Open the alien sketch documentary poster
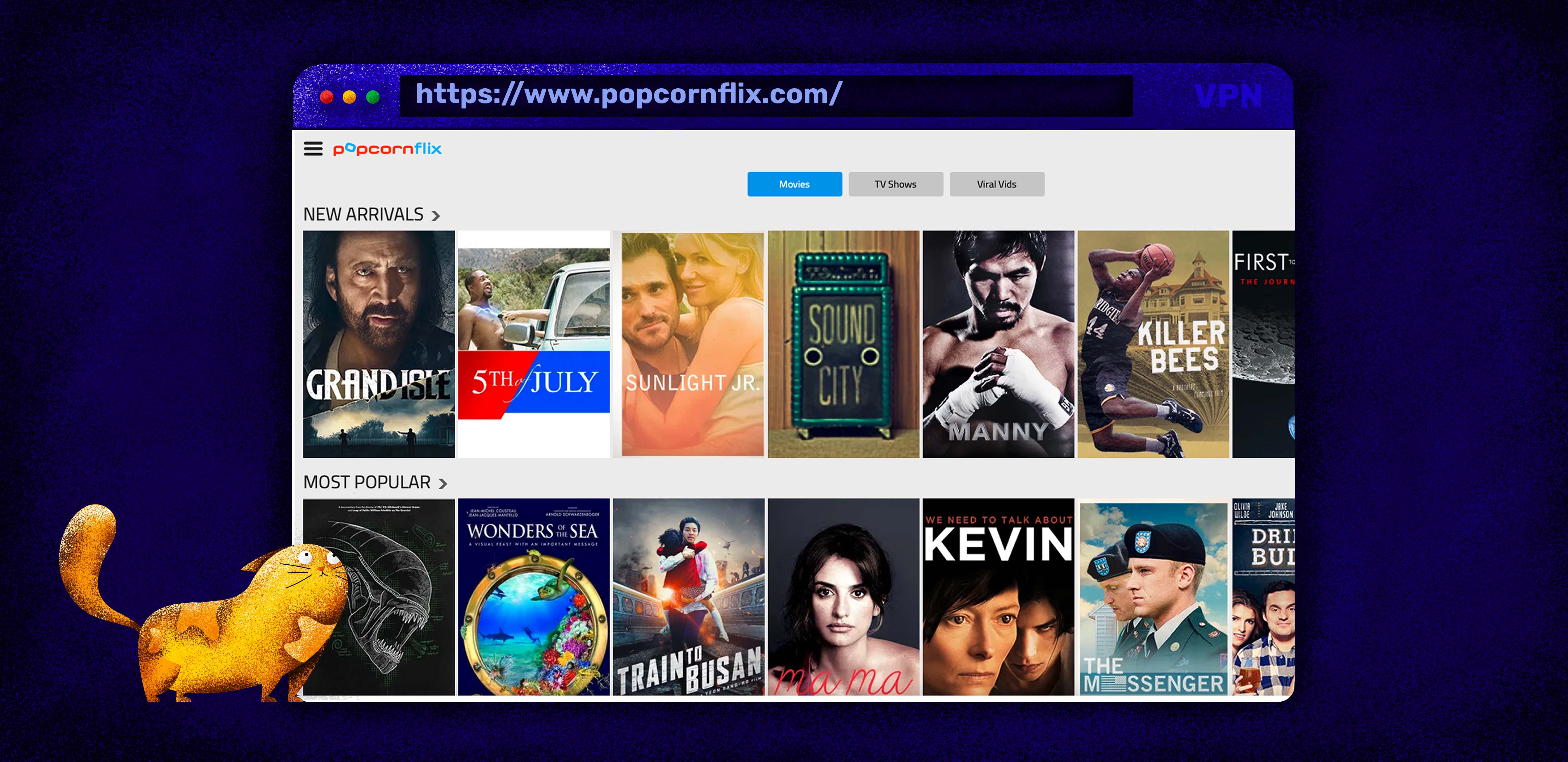Viewport: 1568px width, 762px height. point(379,597)
